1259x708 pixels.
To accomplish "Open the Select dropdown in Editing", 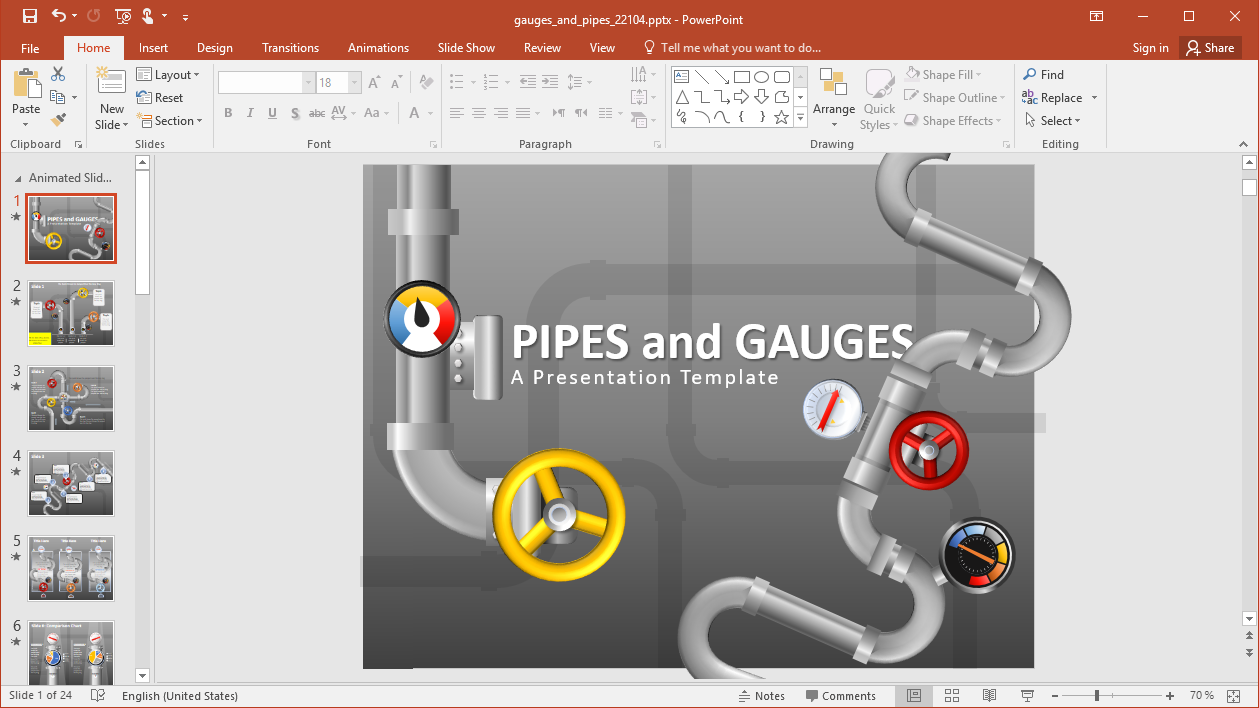I will pyautogui.click(x=1053, y=121).
